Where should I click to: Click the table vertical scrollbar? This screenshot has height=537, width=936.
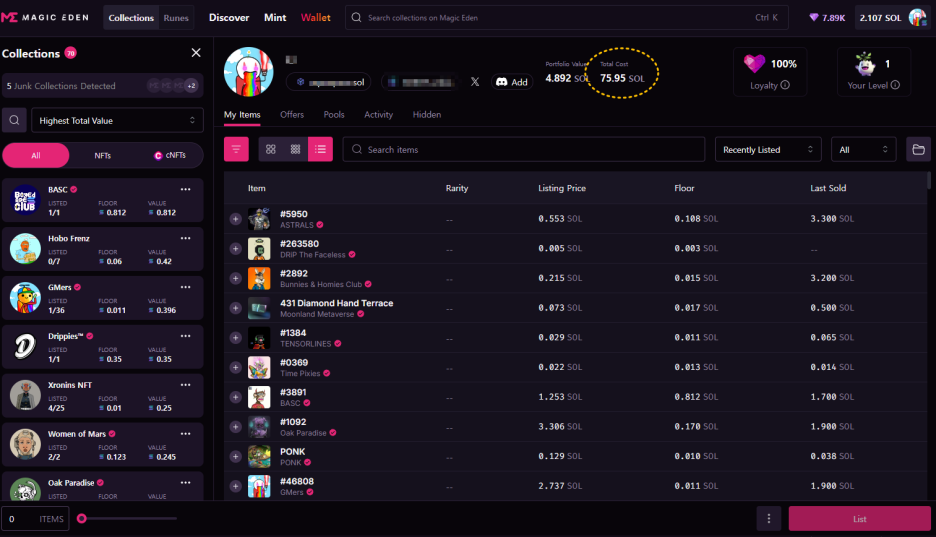pos(928,180)
